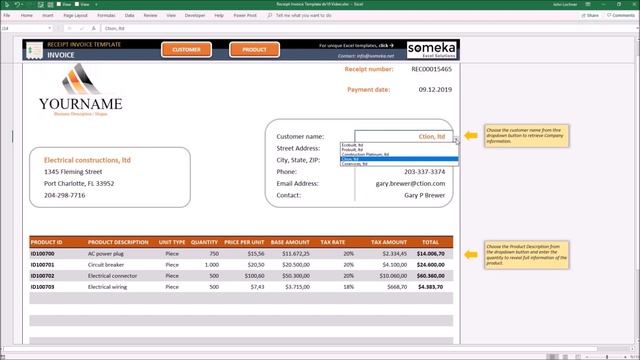Click the someka logo
Image resolution: width=640 pixels, height=360 pixels.
click(x=432, y=50)
